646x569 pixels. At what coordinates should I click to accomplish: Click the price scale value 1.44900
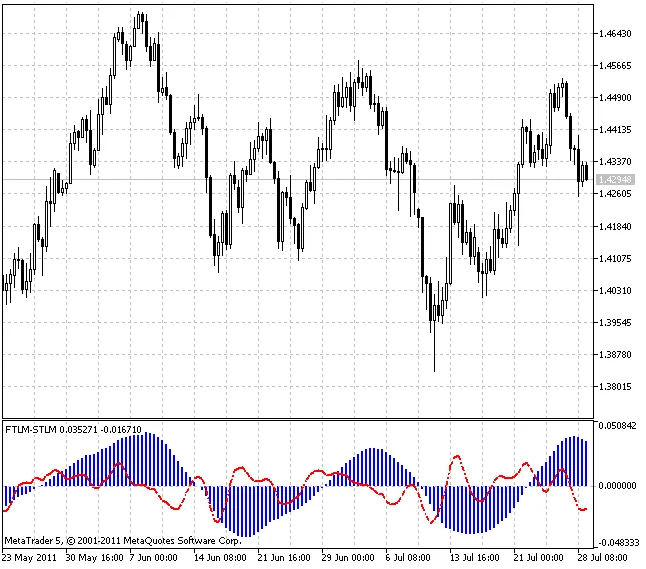click(615, 98)
